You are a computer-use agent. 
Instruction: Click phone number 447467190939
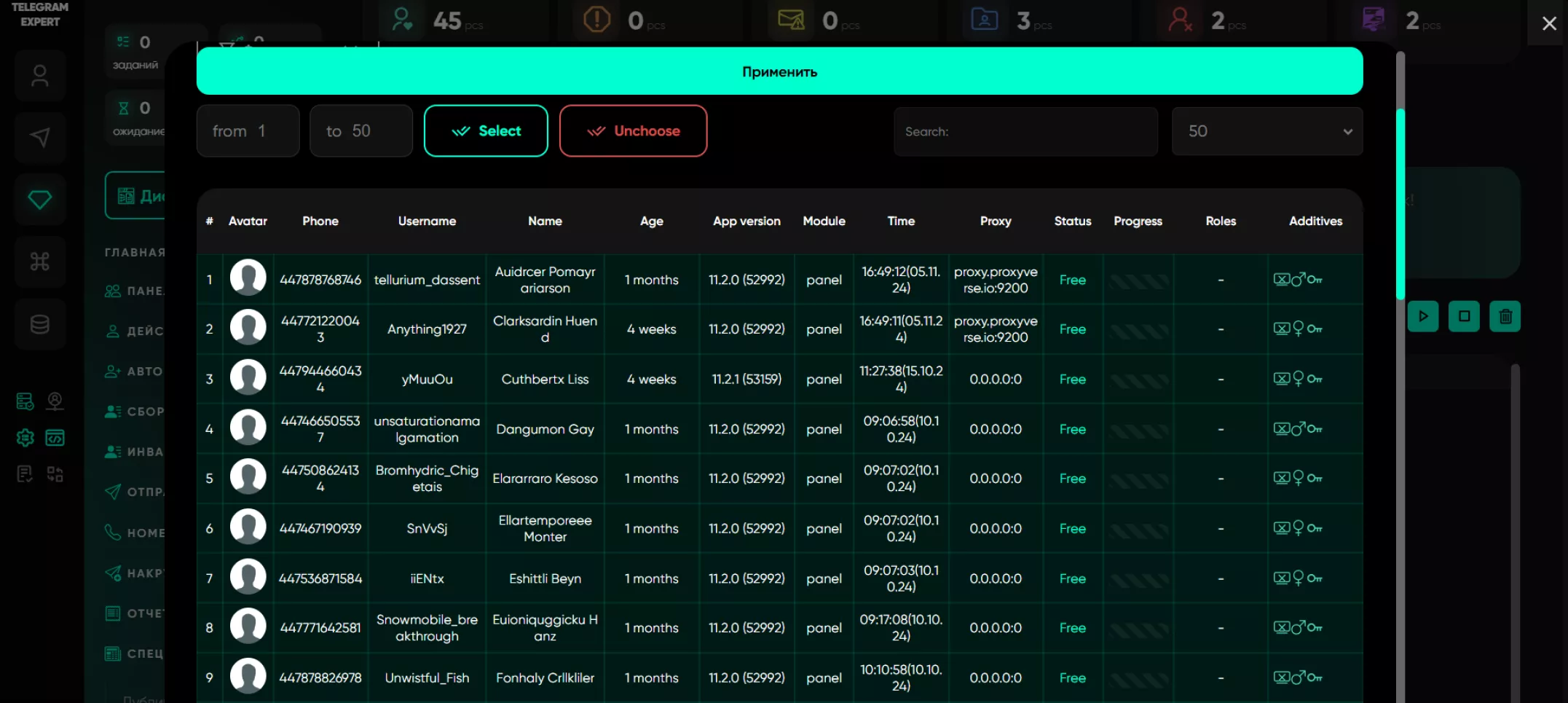(x=320, y=528)
